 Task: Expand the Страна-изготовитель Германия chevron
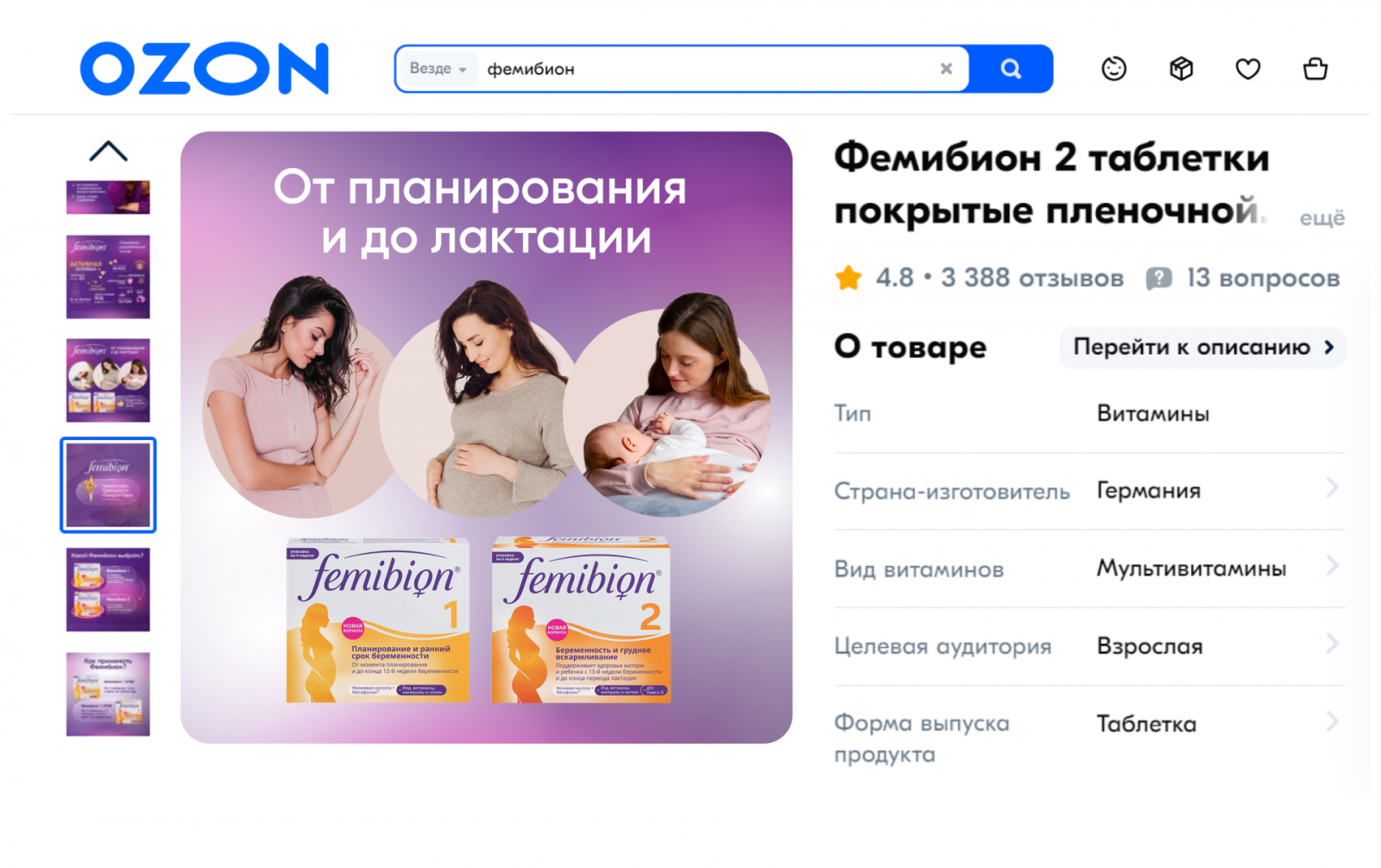[1333, 488]
